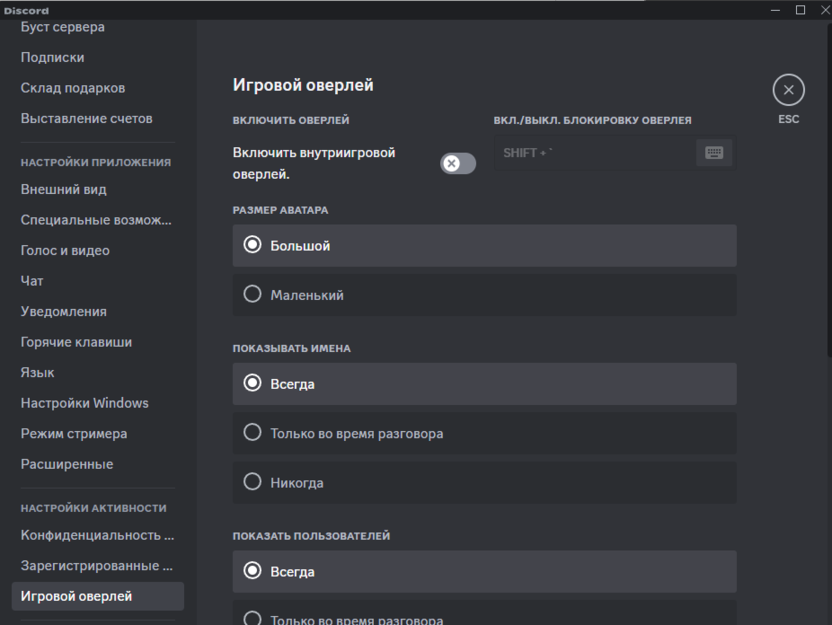This screenshot has height=625, width=832.
Task: Maximize the Discord window
Action: tap(800, 10)
